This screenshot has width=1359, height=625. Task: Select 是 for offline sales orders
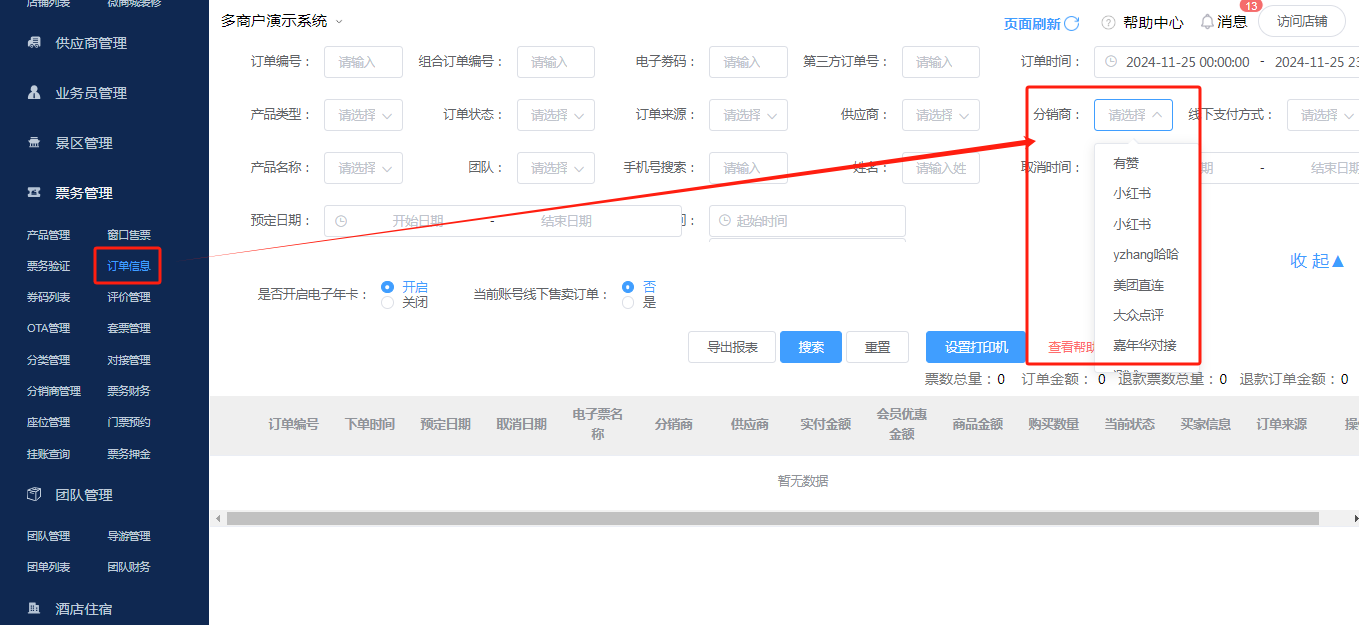[628, 302]
